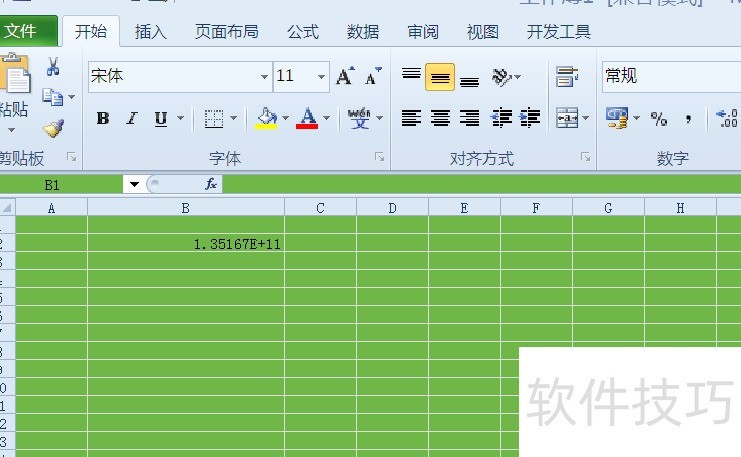Toggle middle vertical alignment

(440, 77)
